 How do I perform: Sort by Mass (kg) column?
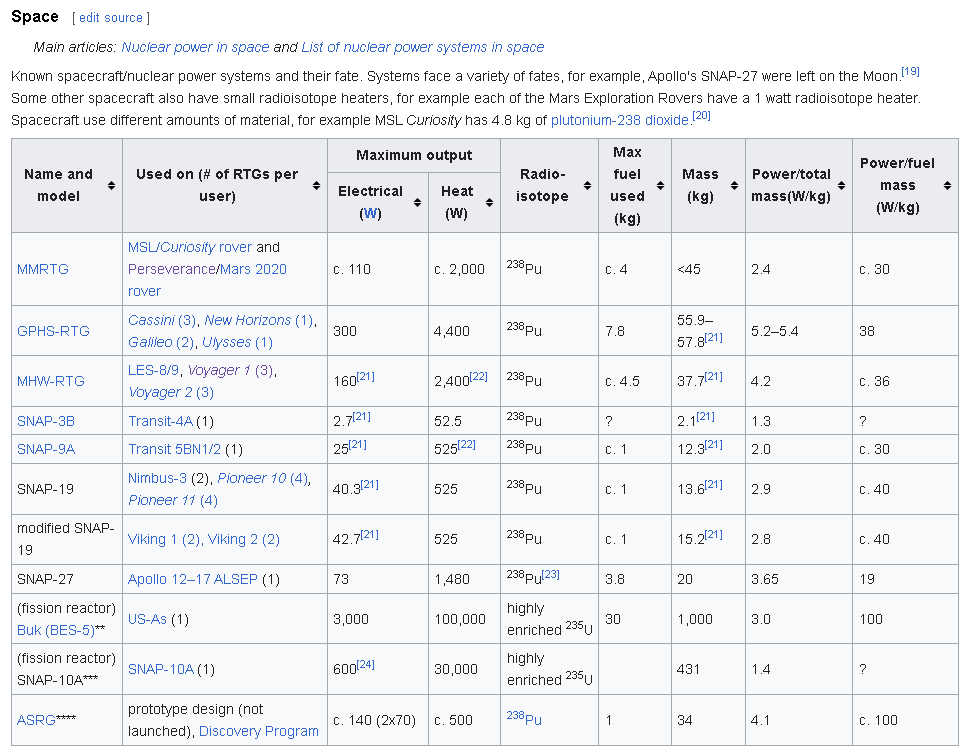[x=734, y=186]
